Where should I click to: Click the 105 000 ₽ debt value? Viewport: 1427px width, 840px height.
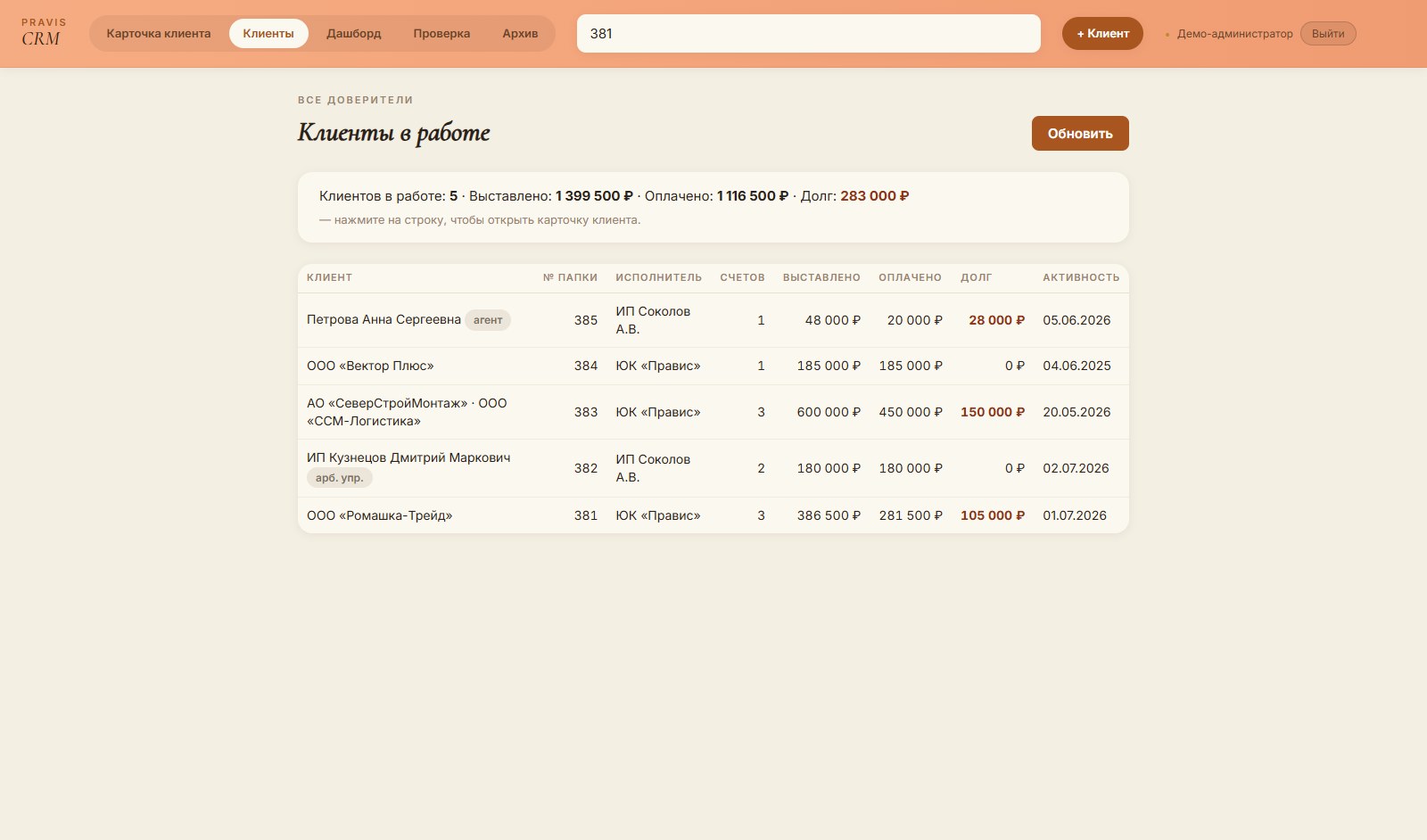pyautogui.click(x=993, y=515)
